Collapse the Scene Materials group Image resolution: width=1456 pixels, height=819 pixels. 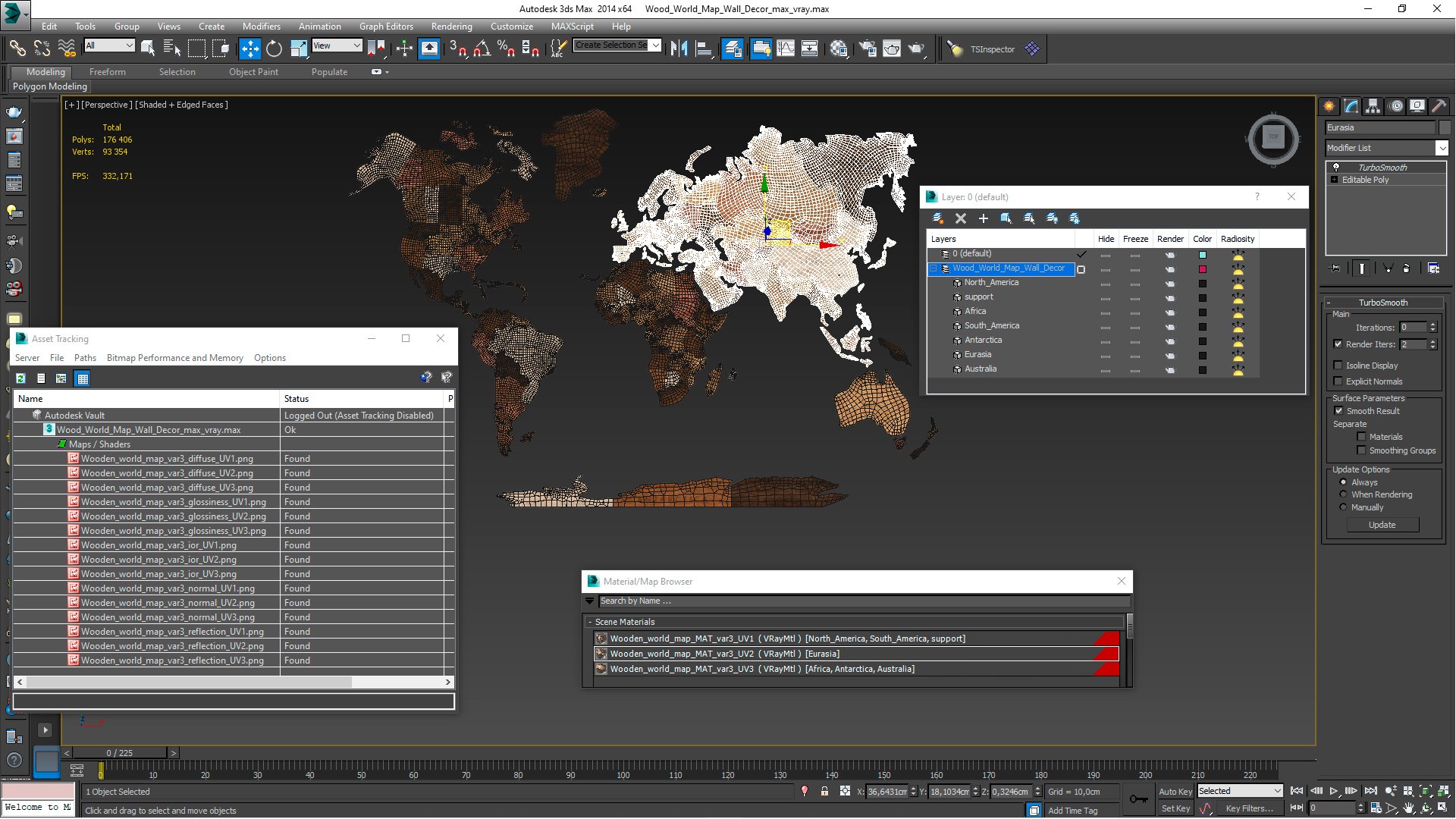coord(590,622)
